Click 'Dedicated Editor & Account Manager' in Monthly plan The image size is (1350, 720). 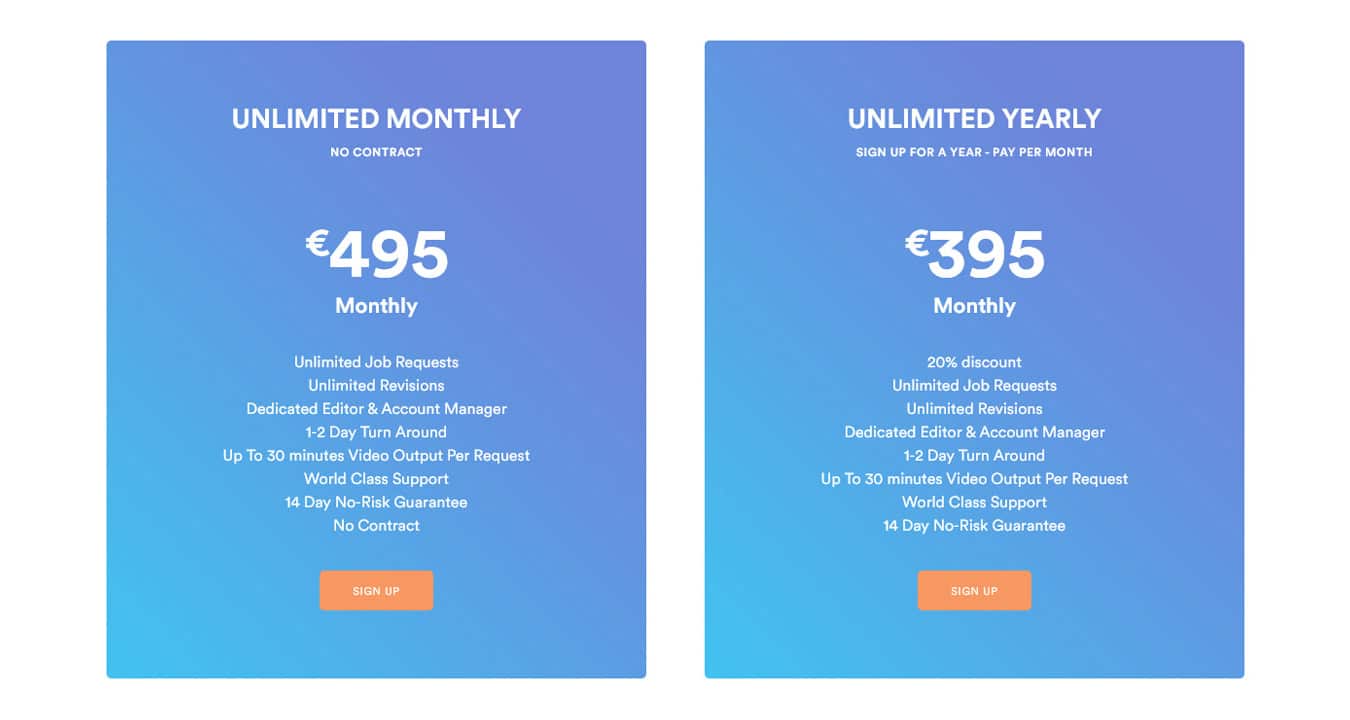point(376,409)
